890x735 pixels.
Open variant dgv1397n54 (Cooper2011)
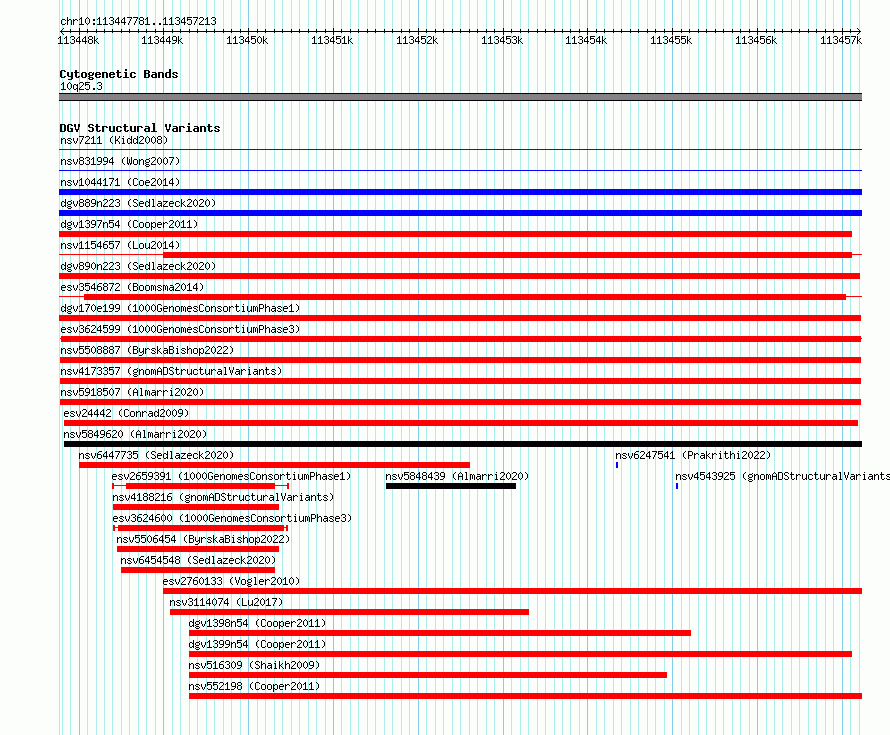pyautogui.click(x=129, y=224)
